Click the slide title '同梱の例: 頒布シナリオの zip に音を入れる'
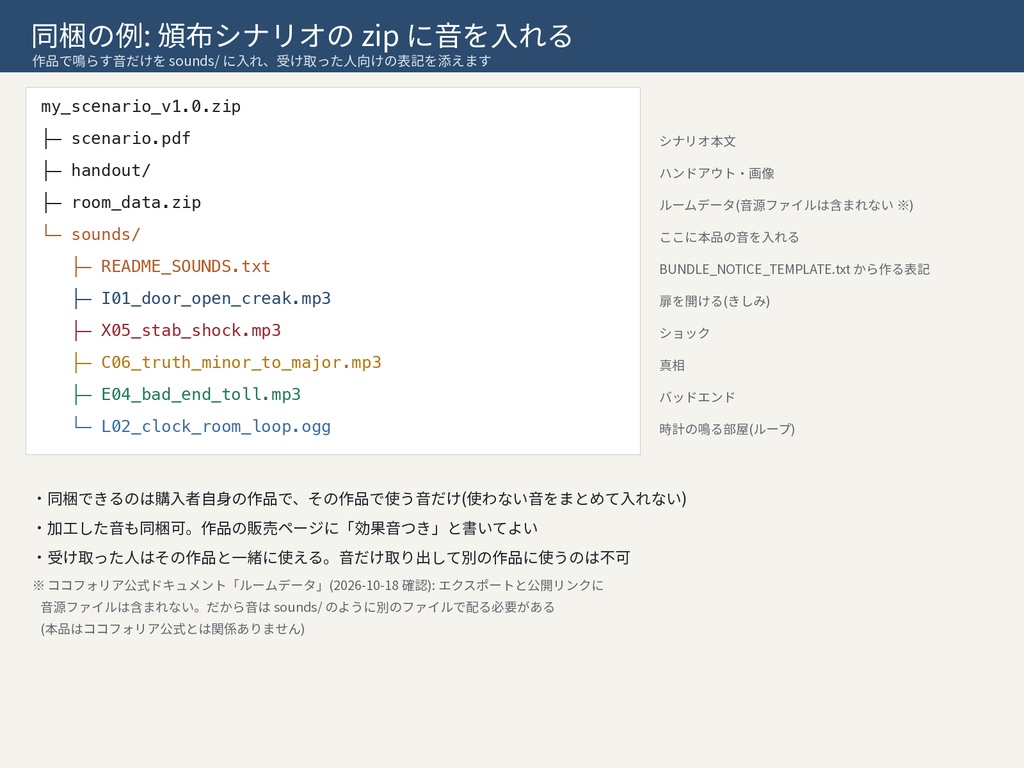This screenshot has width=1024, height=768. point(302,35)
